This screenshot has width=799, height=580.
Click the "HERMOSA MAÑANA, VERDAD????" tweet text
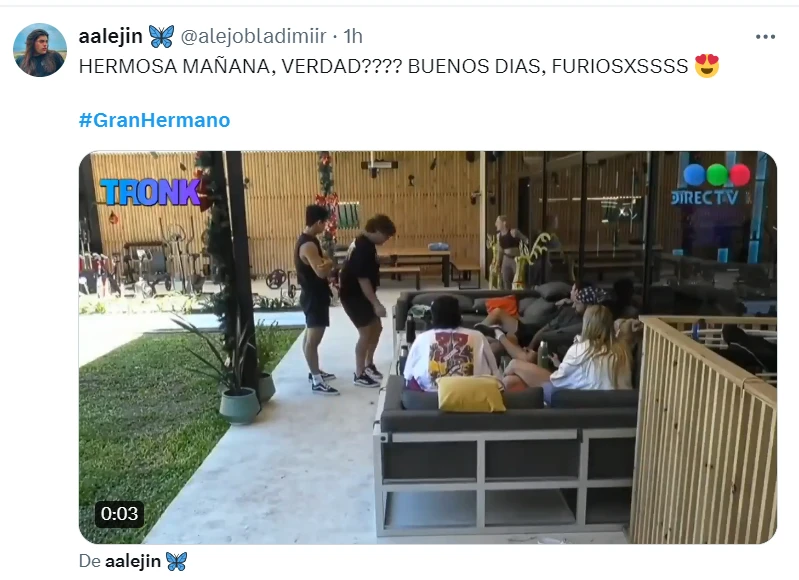click(241, 66)
